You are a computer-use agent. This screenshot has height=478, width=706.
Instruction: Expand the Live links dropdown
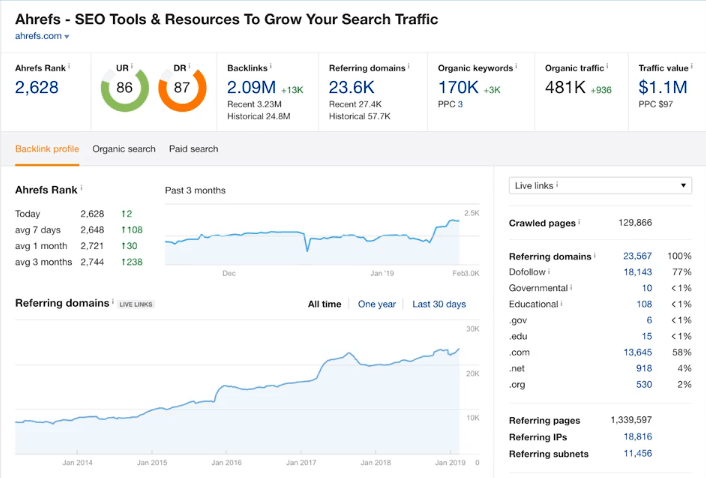click(x=600, y=185)
